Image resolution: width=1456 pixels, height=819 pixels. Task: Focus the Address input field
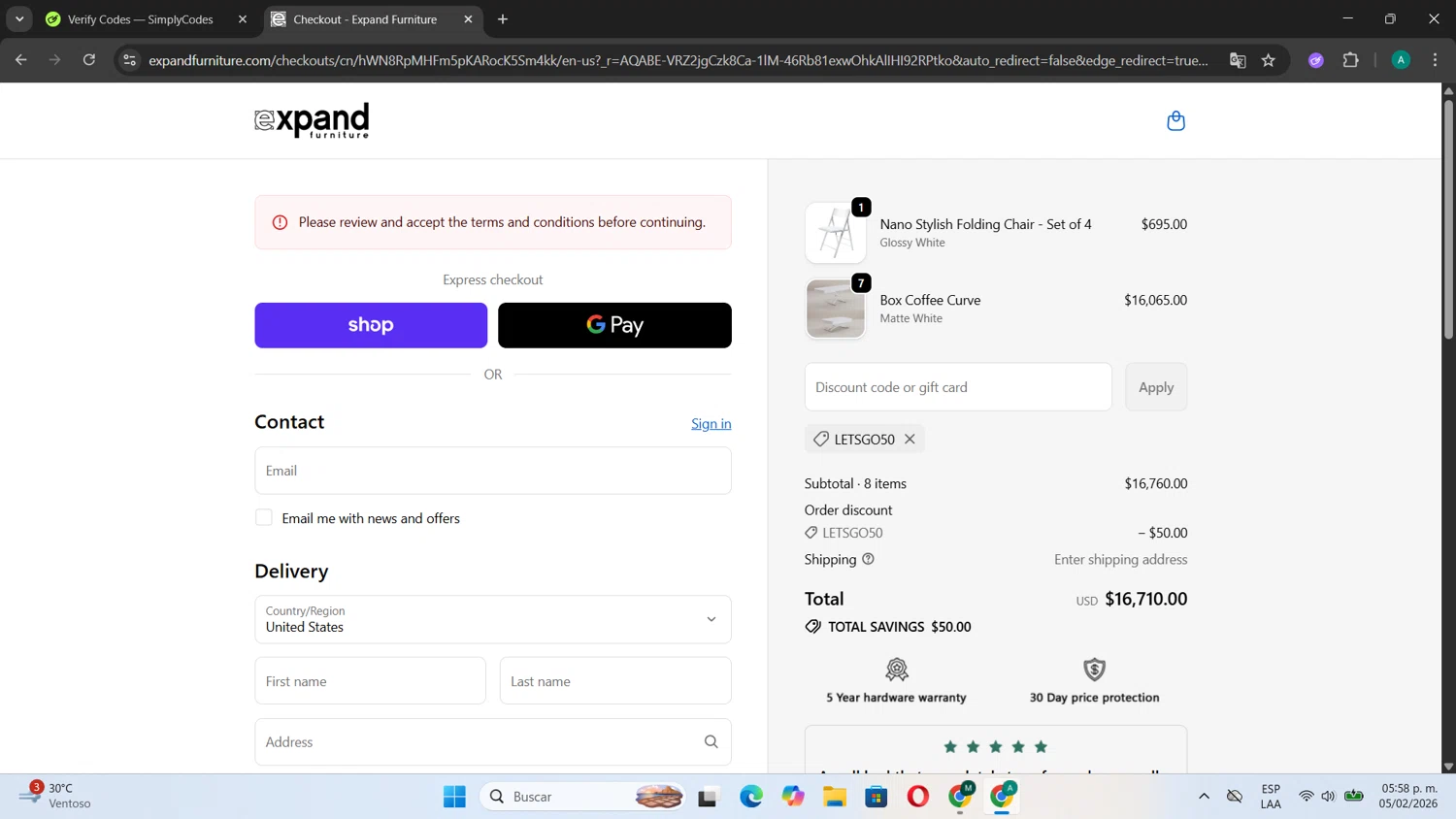click(493, 742)
